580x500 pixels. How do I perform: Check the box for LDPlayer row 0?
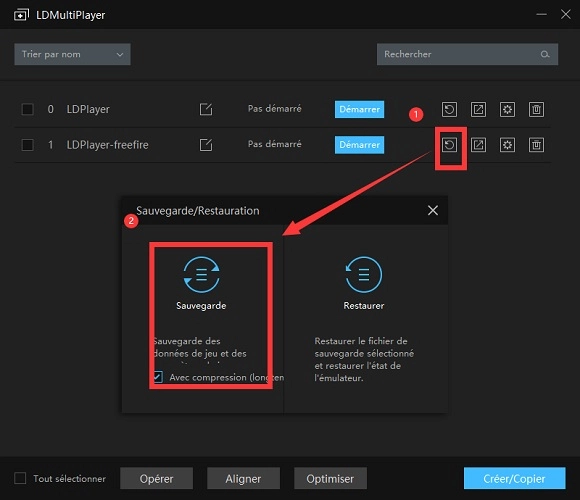[x=27, y=109]
